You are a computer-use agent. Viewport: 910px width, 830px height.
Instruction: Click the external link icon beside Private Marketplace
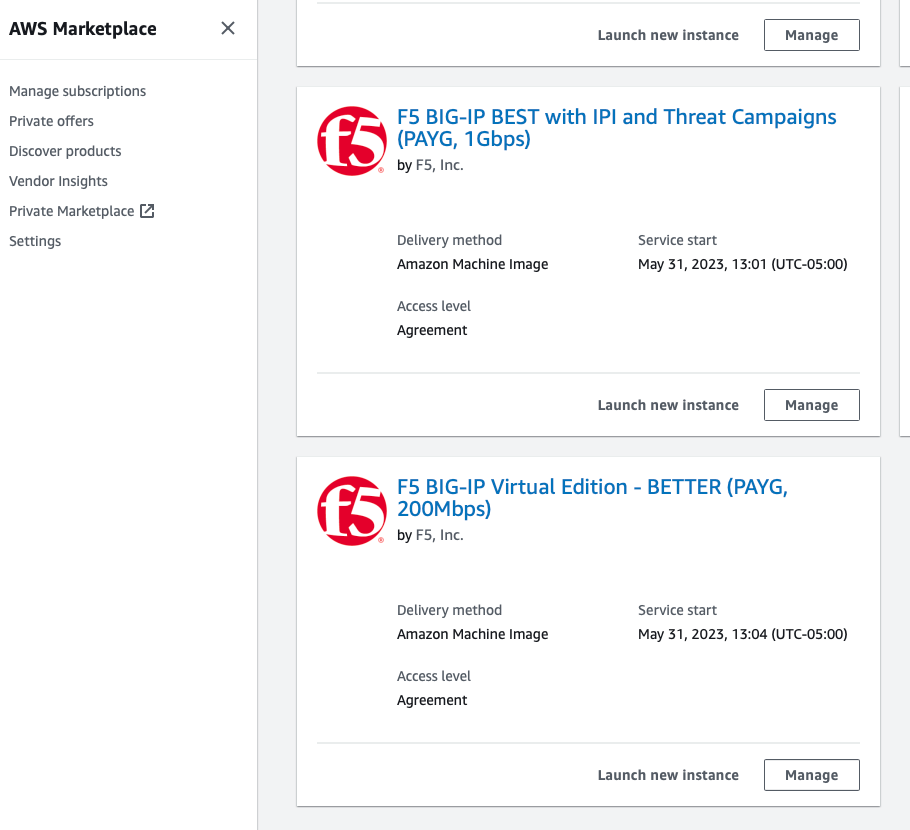(147, 211)
